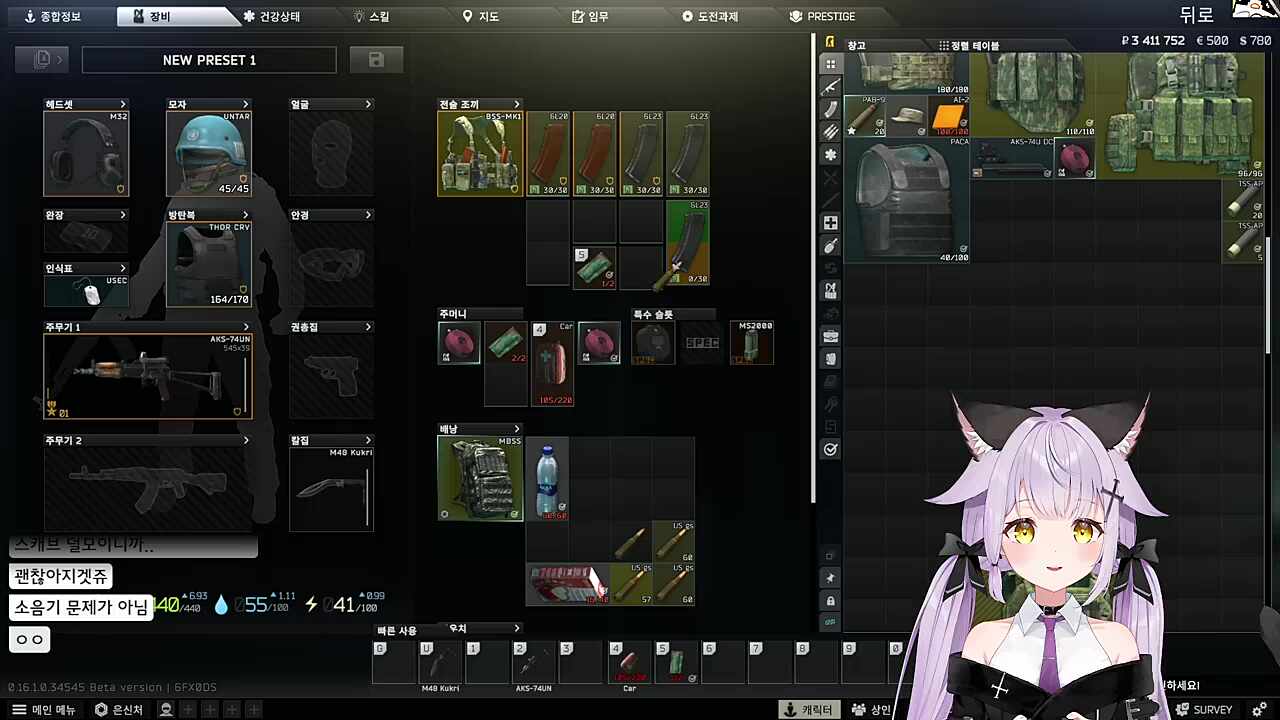Expand the 안경 eyewear slot arrow
This screenshot has width=1280, height=720.
[x=368, y=215]
